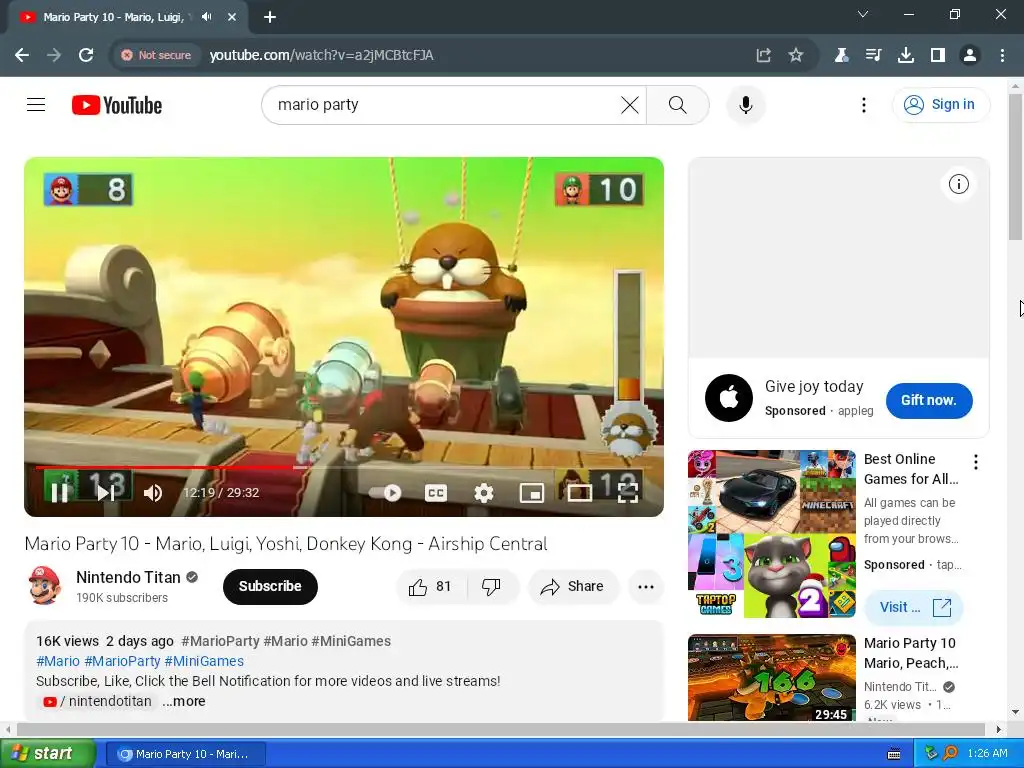Share the video
The height and width of the screenshot is (768, 1024).
(x=572, y=586)
